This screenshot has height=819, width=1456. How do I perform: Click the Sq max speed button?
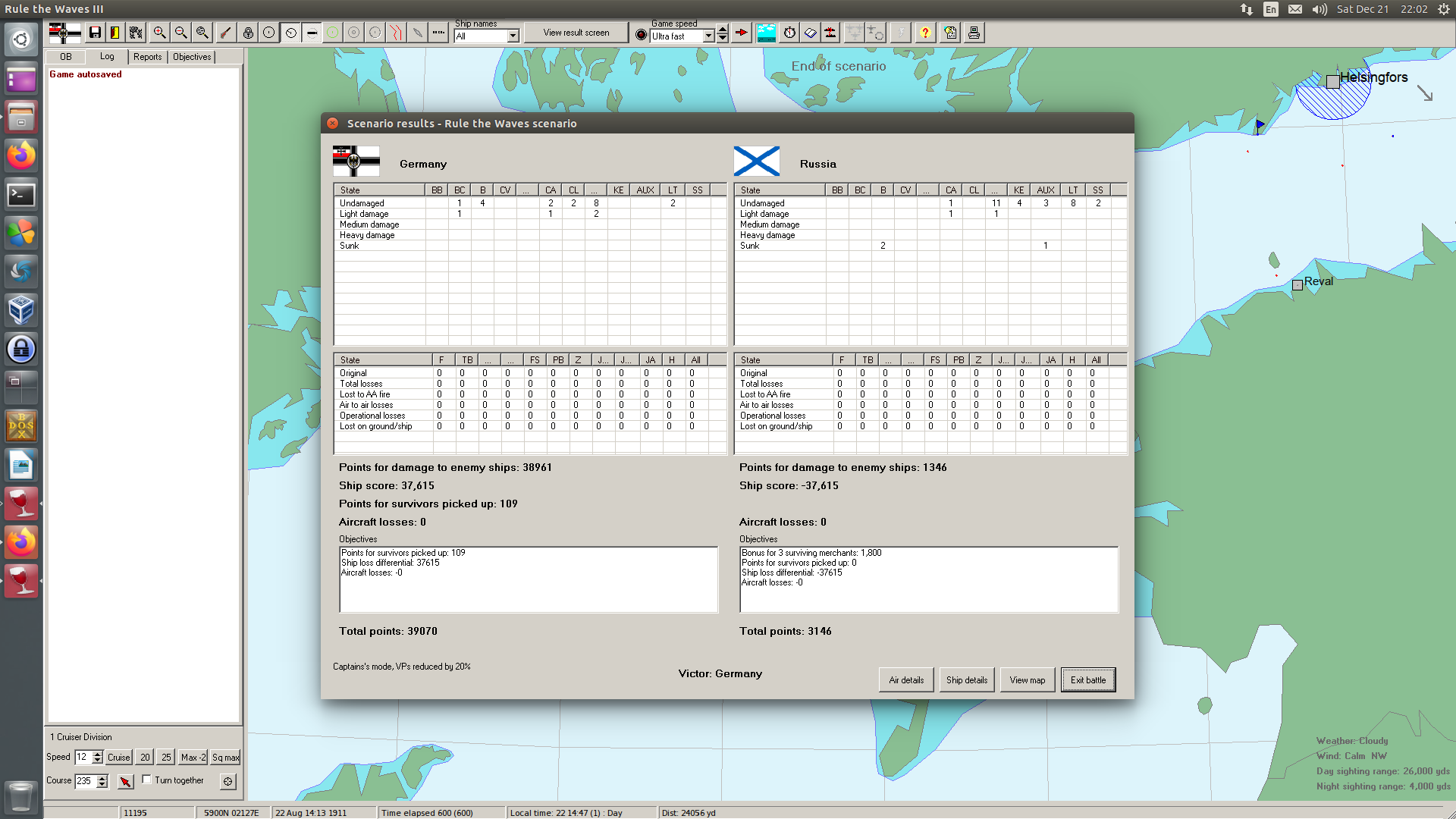(x=226, y=758)
